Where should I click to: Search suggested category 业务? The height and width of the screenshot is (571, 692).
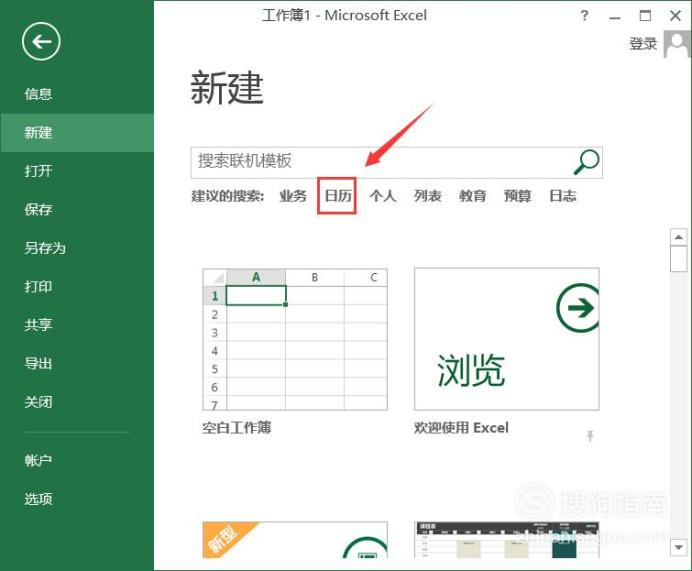point(293,196)
